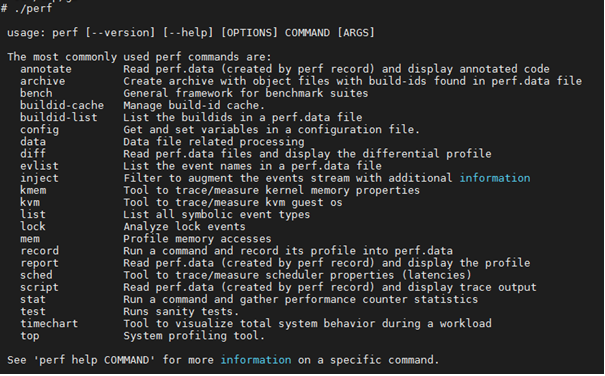Select the usage line starting 'usage: perf'
This screenshot has width=605, height=376.
tap(191, 33)
